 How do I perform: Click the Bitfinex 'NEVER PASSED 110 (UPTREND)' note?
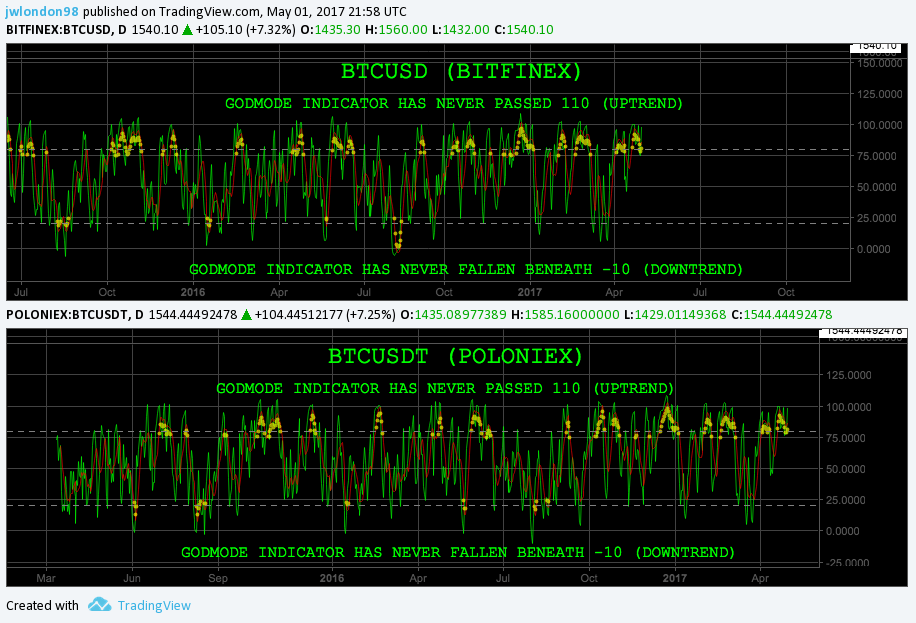point(454,103)
